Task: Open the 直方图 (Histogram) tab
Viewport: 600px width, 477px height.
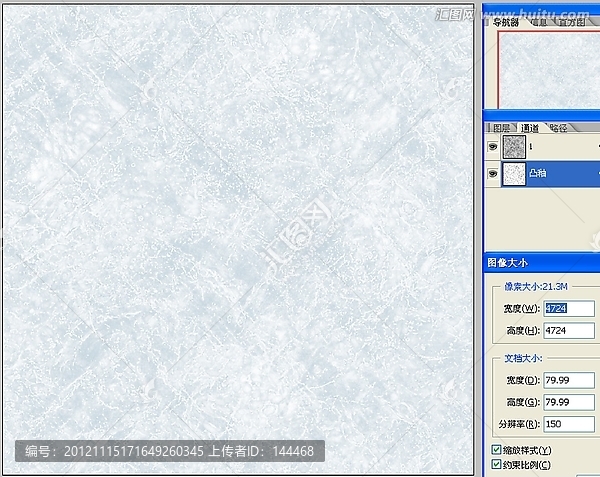Action: 572,23
